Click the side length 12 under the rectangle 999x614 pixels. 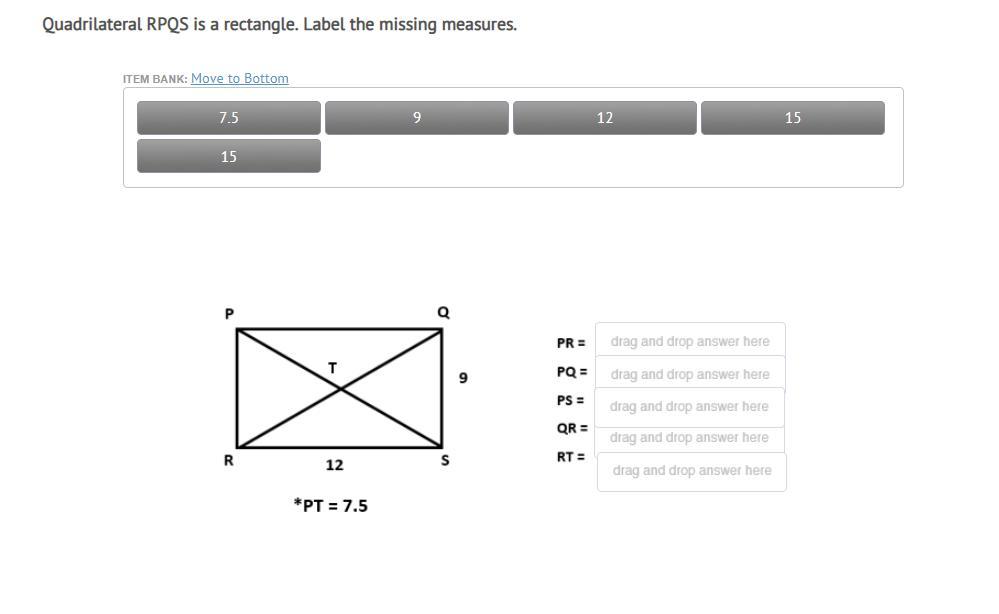click(334, 465)
